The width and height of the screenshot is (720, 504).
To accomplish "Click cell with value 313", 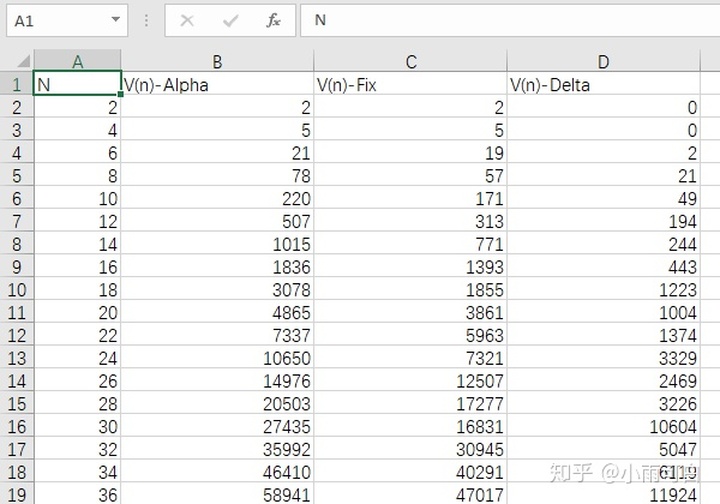I will click(x=411, y=221).
